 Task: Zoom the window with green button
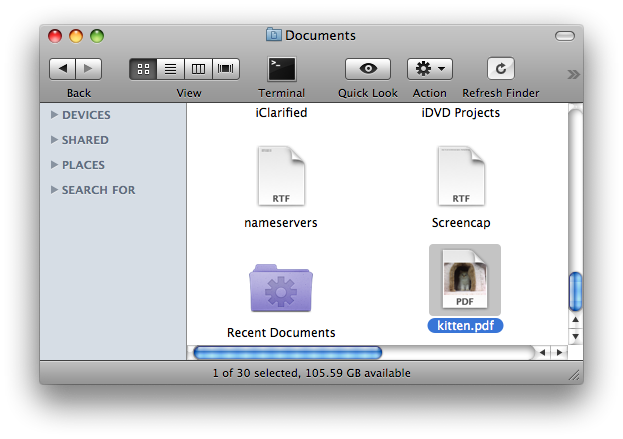tap(97, 36)
